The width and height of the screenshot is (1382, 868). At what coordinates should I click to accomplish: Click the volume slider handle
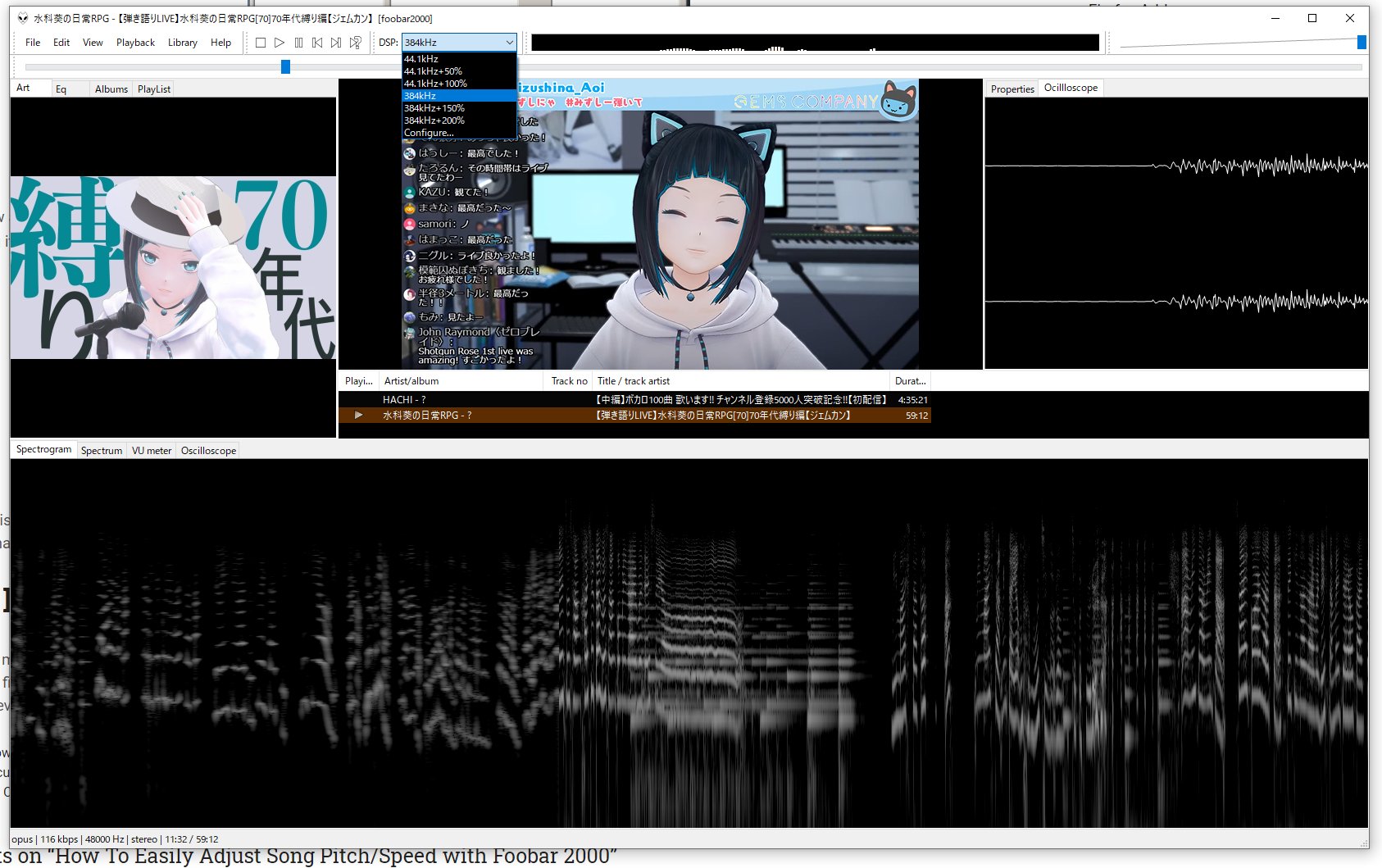coord(1362,43)
